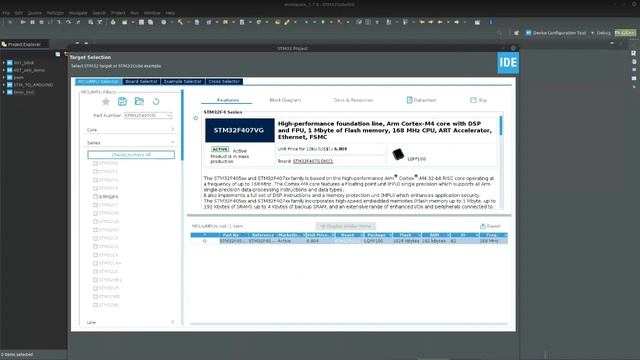This screenshot has width=640, height=360.
Task: Click the back navigation arrow in the toolbar
Action: [x=440, y=22]
